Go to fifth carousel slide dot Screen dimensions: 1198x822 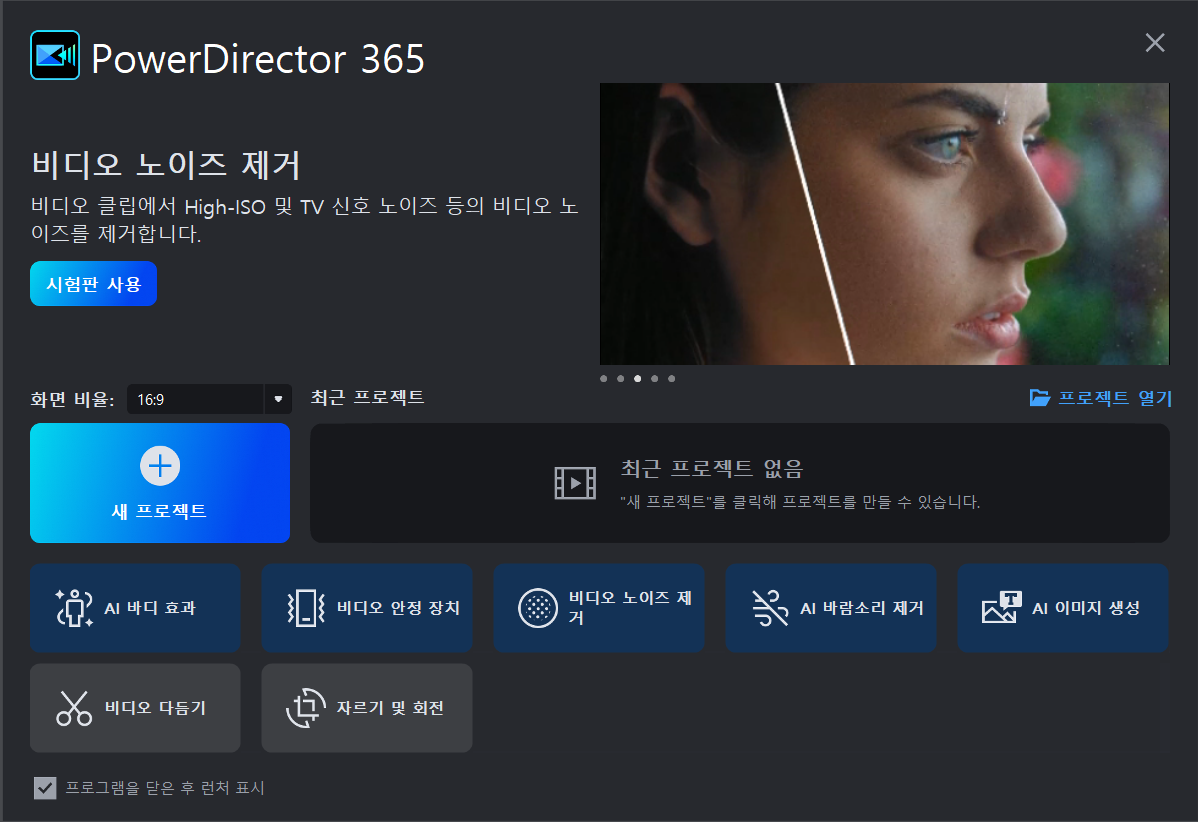click(x=672, y=378)
